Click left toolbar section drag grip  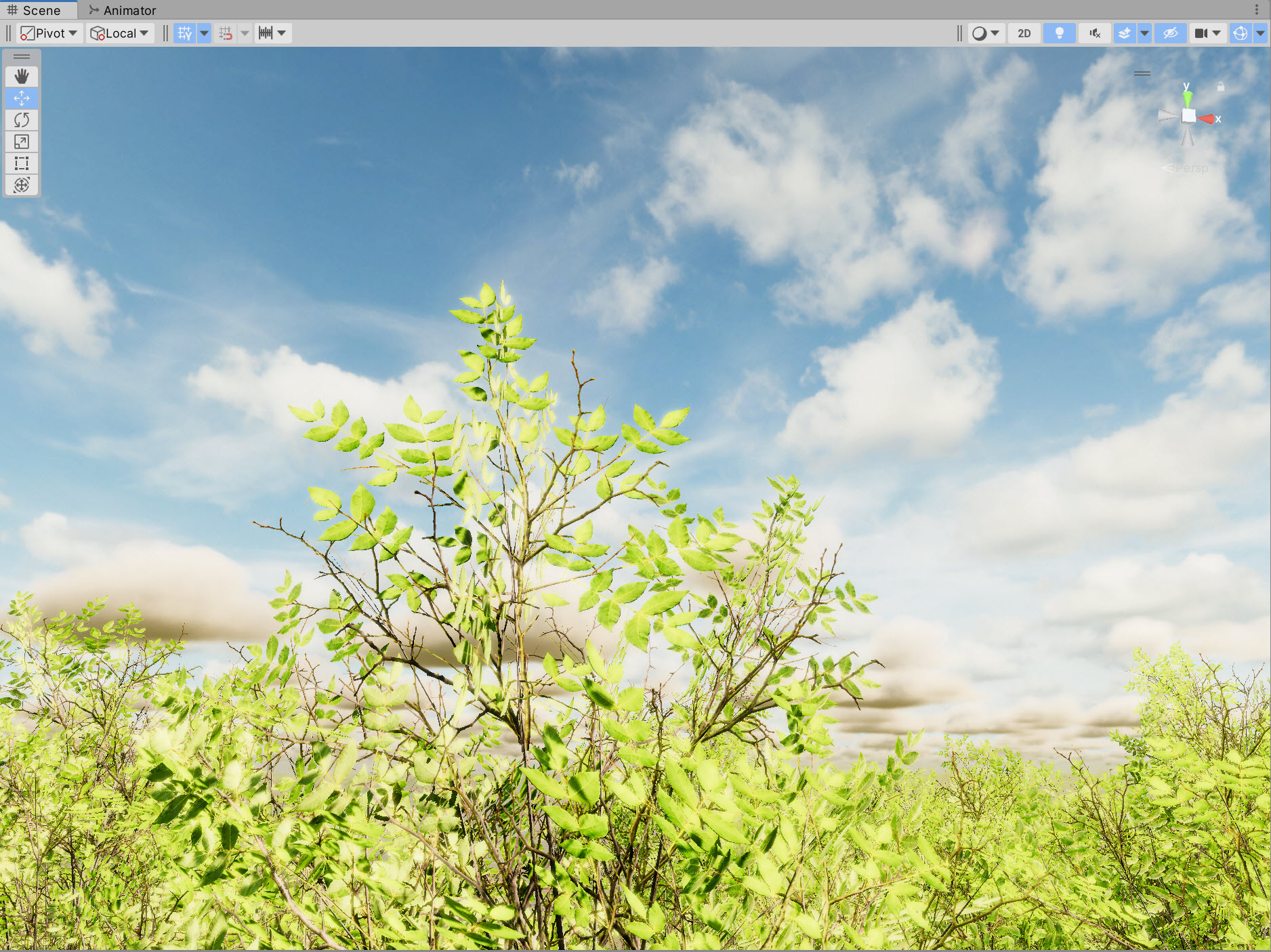(x=9, y=33)
